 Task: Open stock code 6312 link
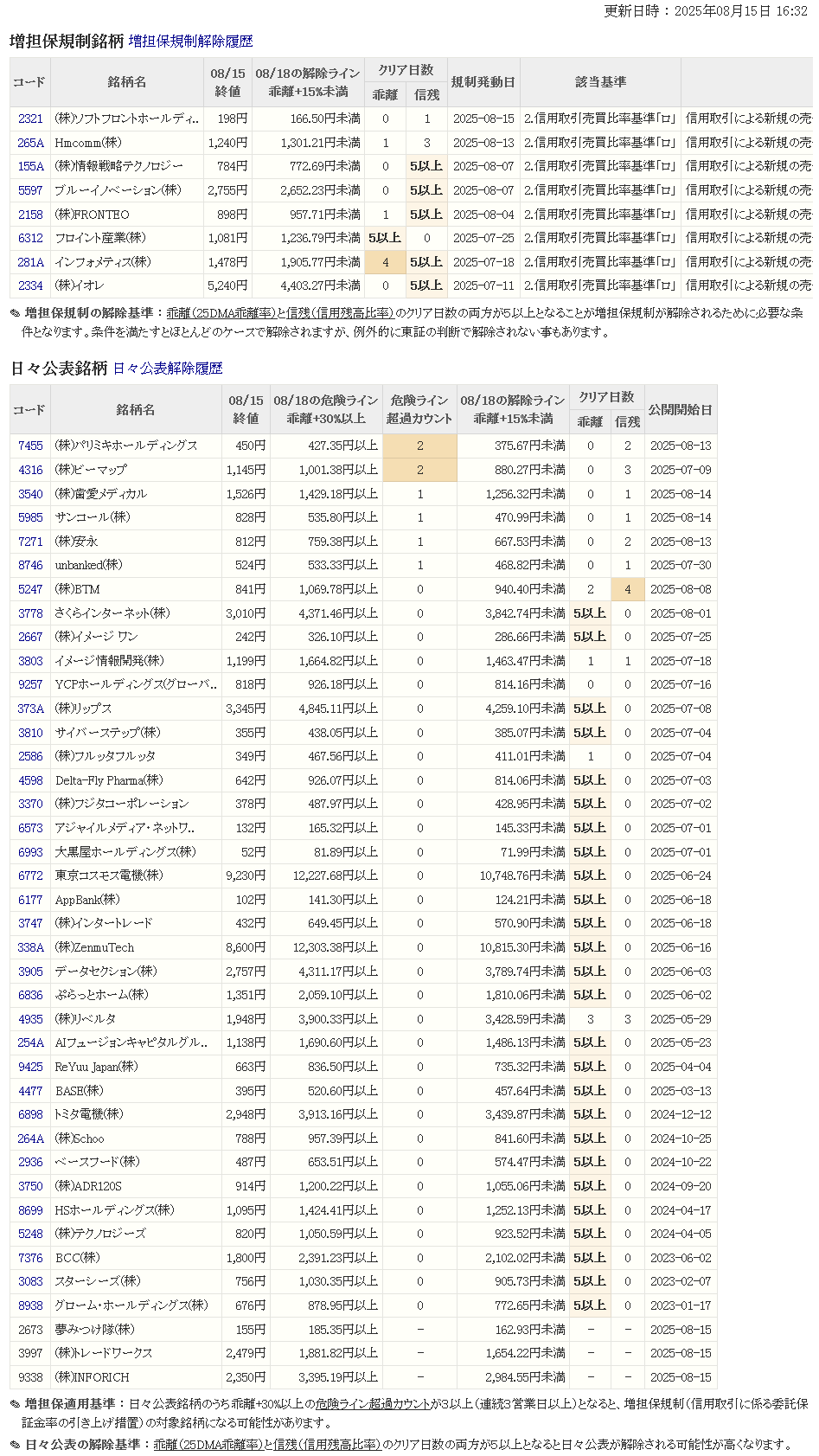coord(30,238)
